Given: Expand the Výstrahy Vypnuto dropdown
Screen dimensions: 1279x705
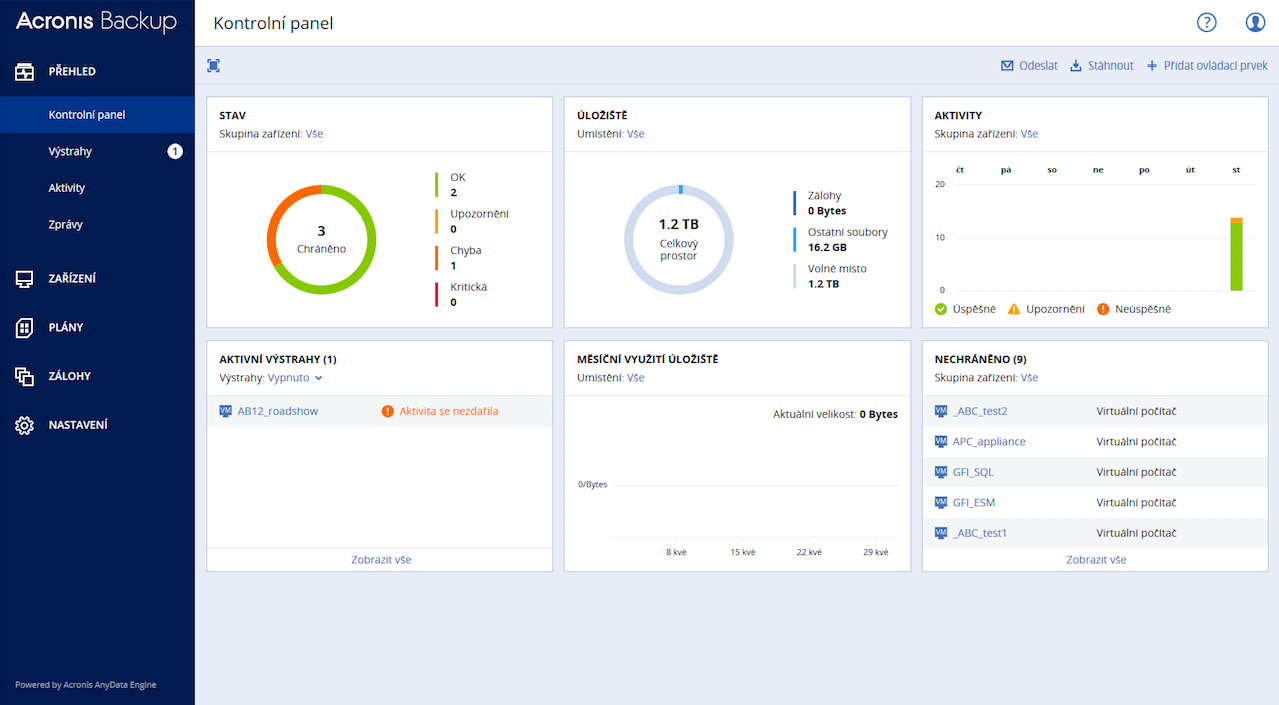Looking at the screenshot, I should 295,378.
